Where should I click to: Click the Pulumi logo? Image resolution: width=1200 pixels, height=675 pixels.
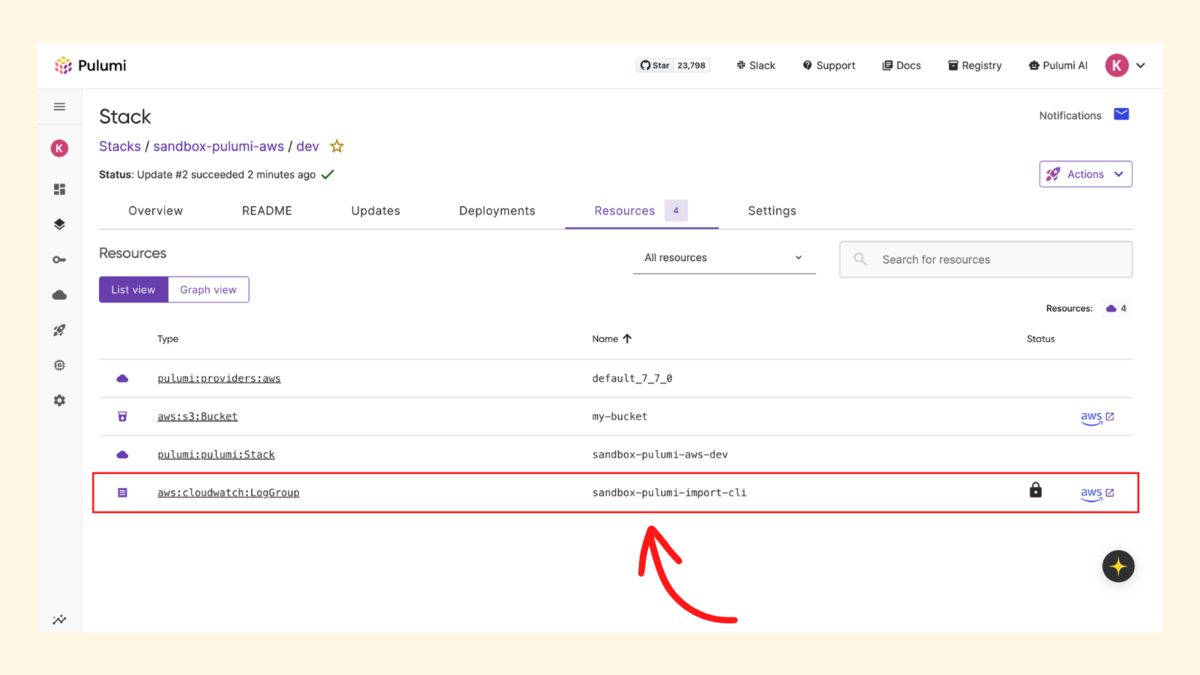point(90,66)
